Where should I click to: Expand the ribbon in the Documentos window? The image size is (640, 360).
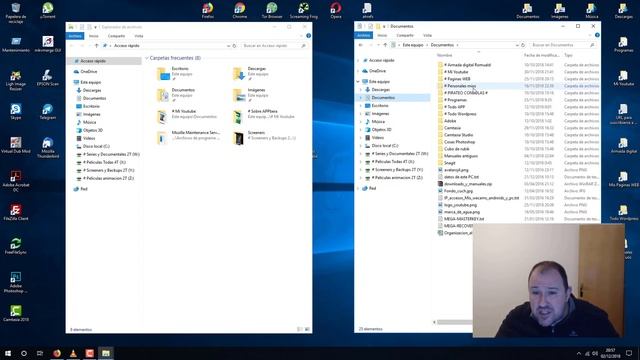pos(590,36)
